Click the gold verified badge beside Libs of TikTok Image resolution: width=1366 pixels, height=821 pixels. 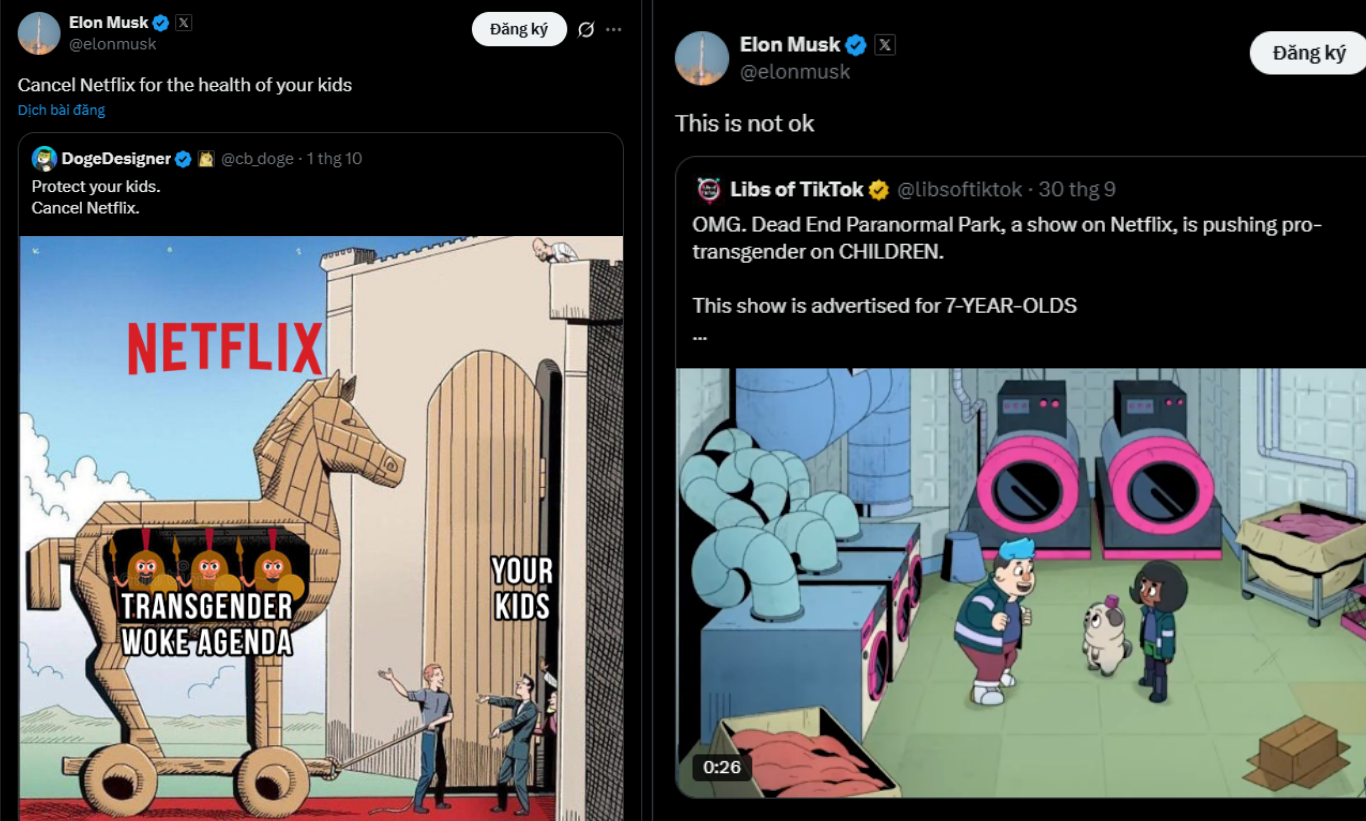coord(878,190)
